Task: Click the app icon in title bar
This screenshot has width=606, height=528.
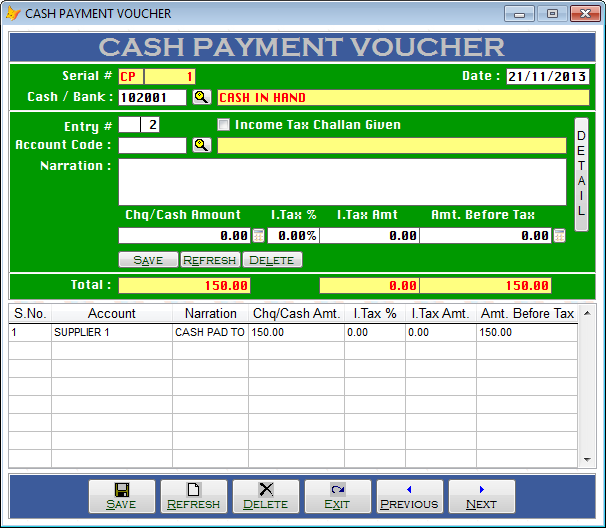Action: click(13, 14)
